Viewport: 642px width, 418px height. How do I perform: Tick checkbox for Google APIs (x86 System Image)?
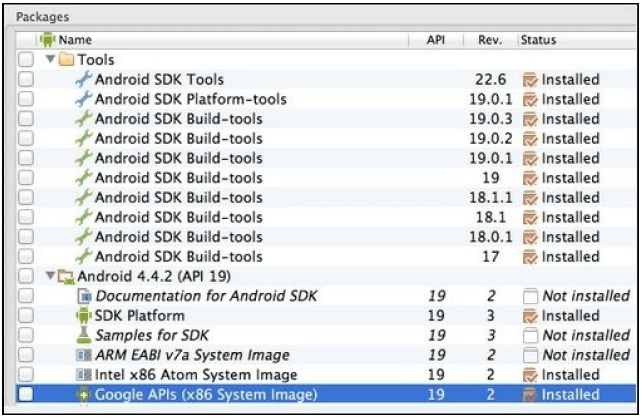(26, 394)
